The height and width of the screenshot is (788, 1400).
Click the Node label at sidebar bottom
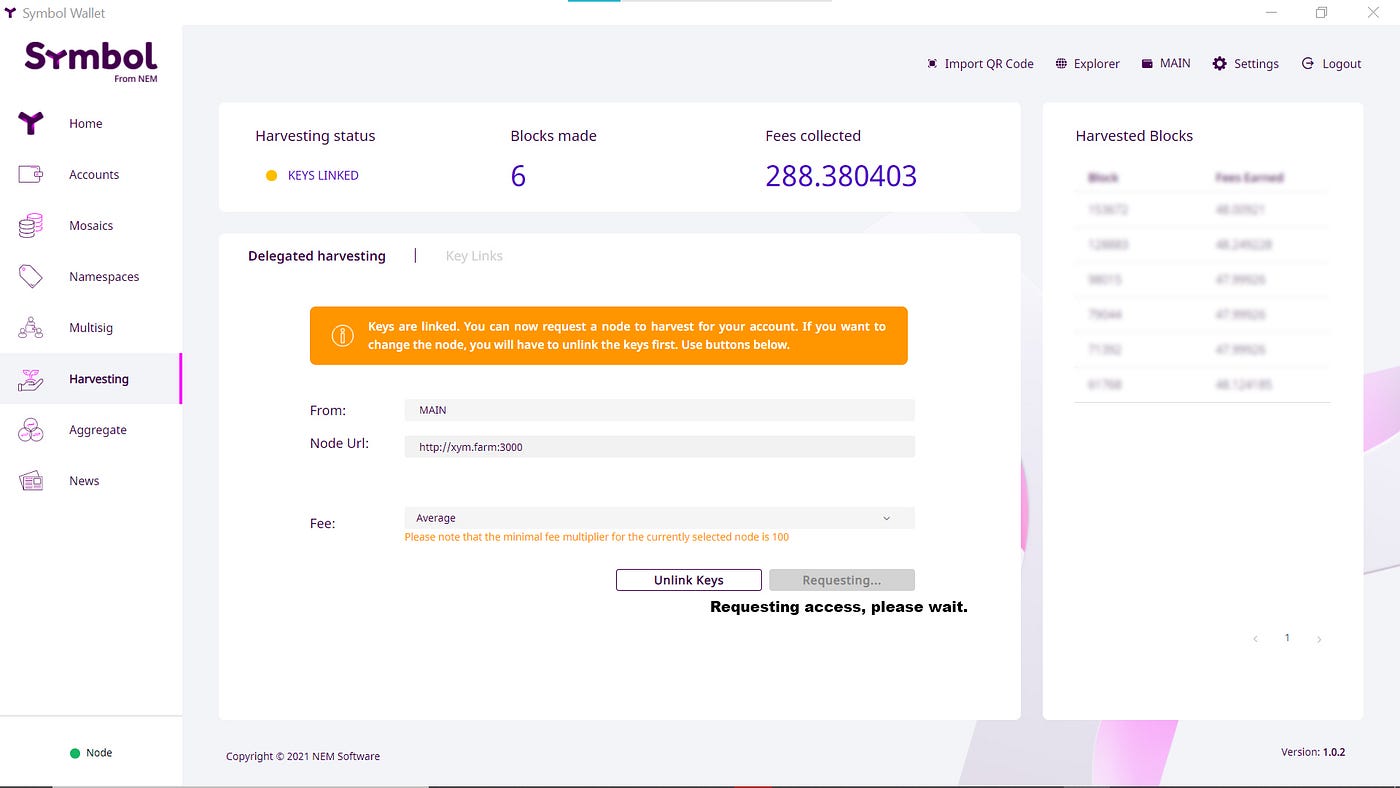tap(99, 753)
